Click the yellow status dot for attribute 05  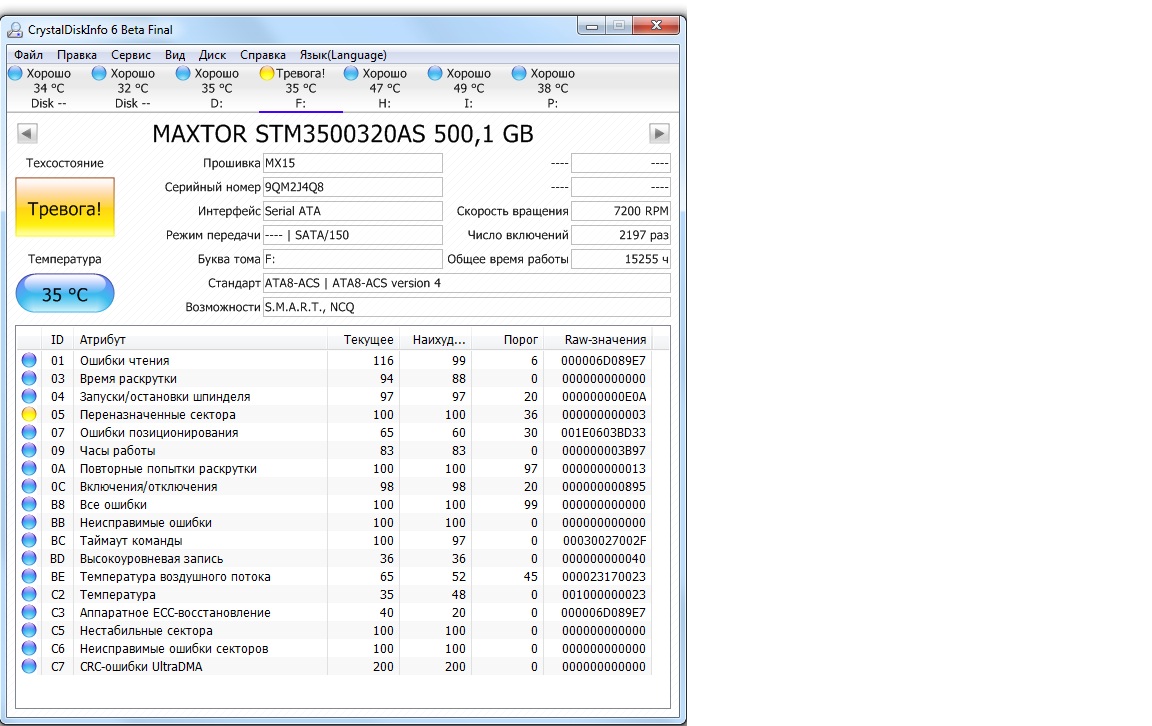[x=29, y=414]
